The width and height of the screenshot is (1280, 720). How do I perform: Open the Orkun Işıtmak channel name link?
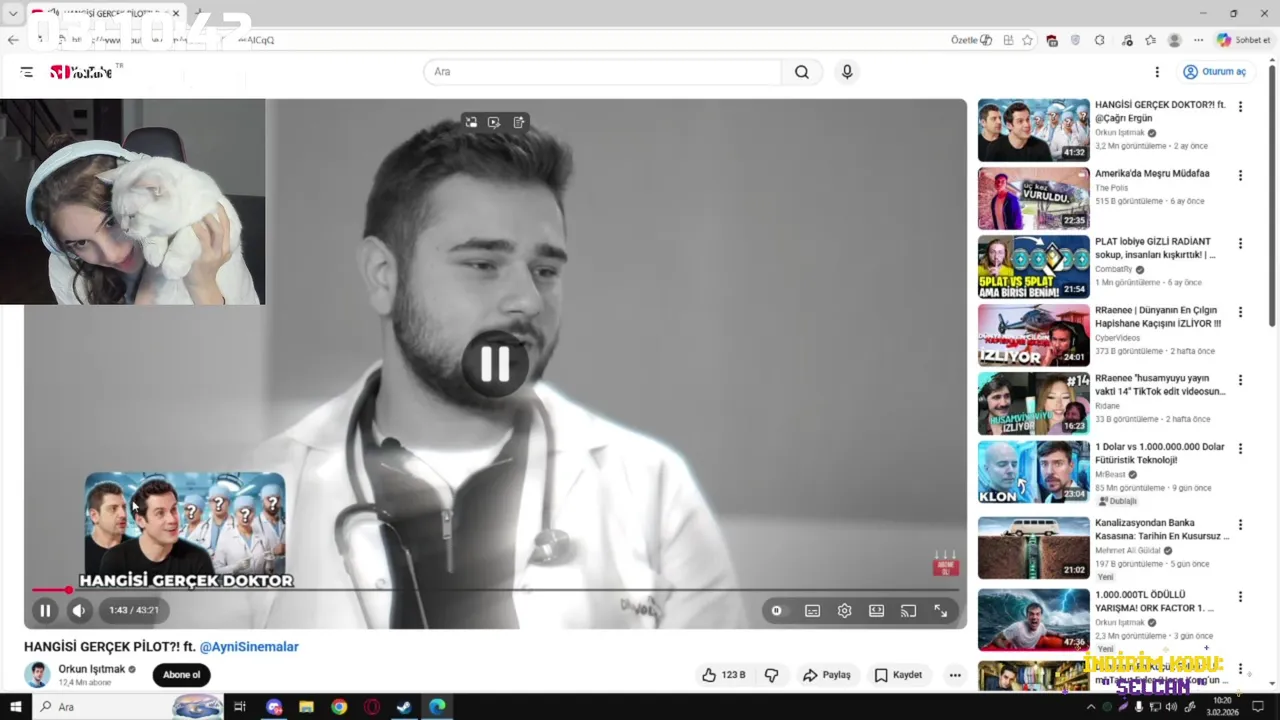(x=92, y=669)
